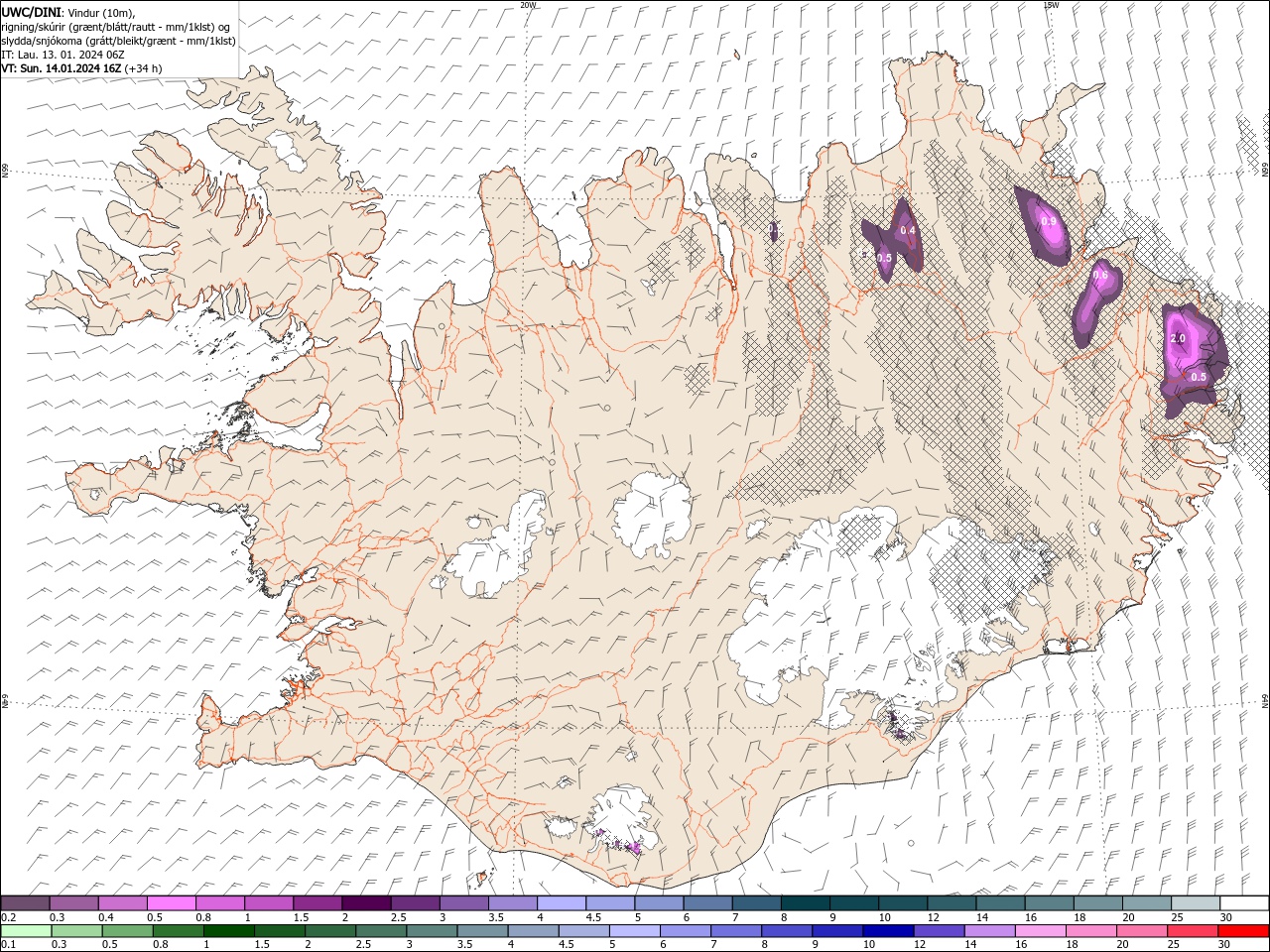Select the white top-row swatch at 30

tap(1244, 903)
